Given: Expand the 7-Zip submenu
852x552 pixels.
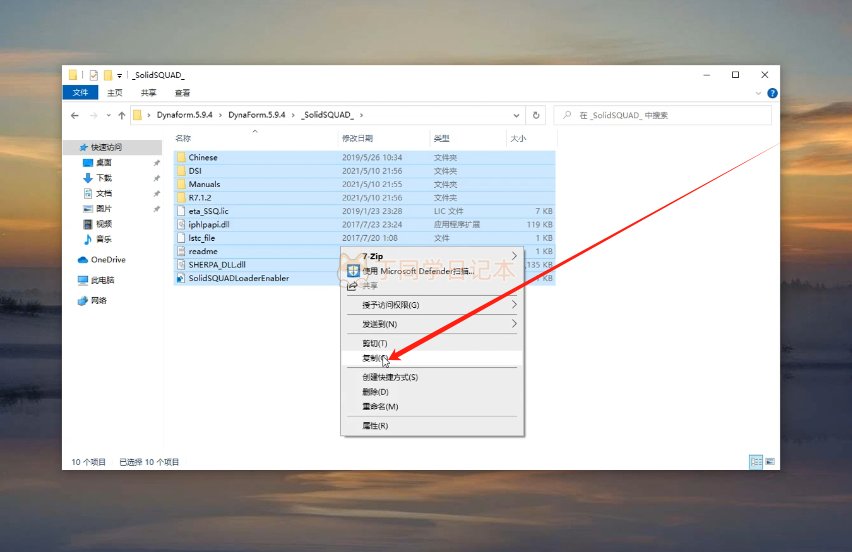Looking at the screenshot, I should click(x=430, y=256).
